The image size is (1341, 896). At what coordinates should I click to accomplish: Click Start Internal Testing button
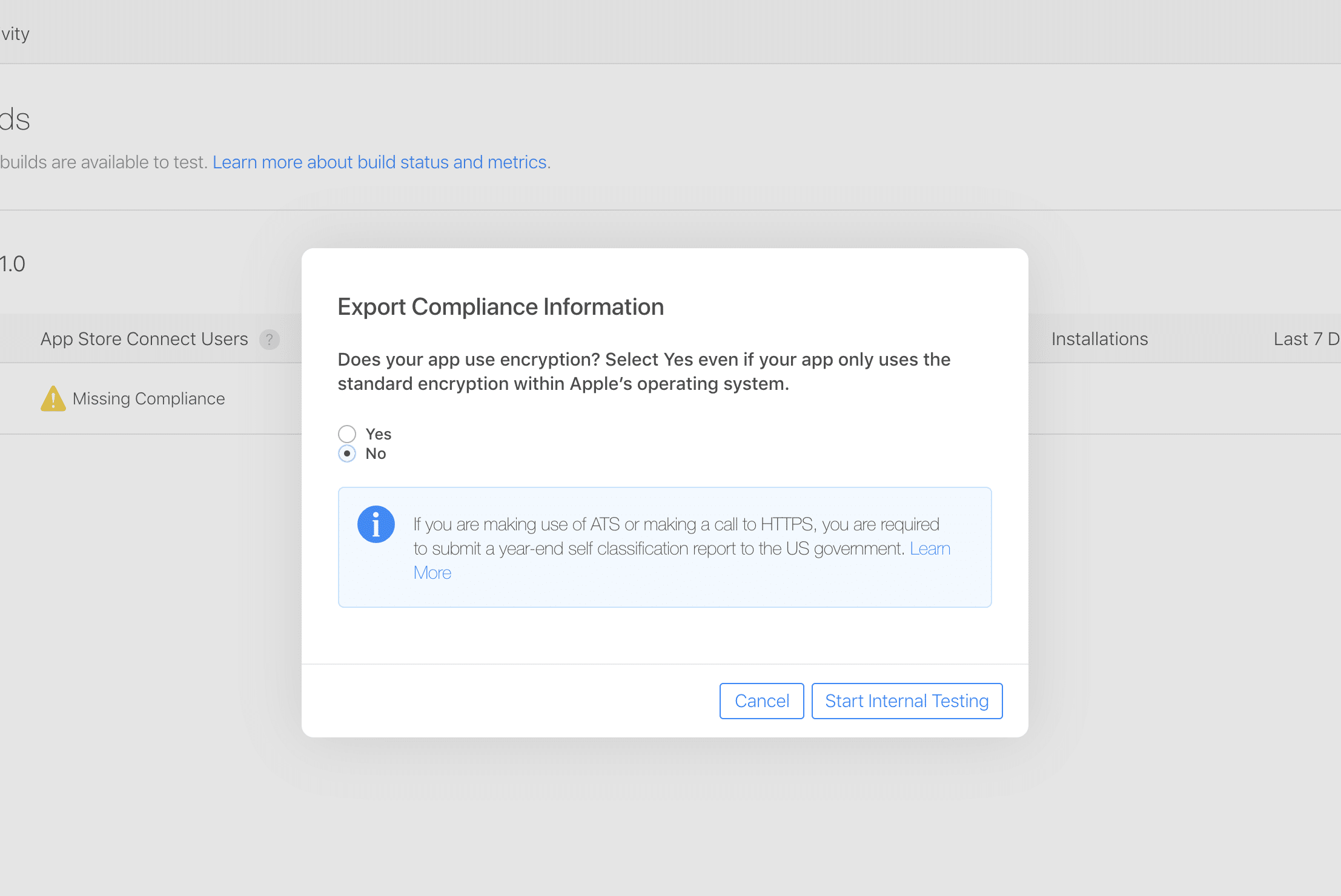(907, 701)
